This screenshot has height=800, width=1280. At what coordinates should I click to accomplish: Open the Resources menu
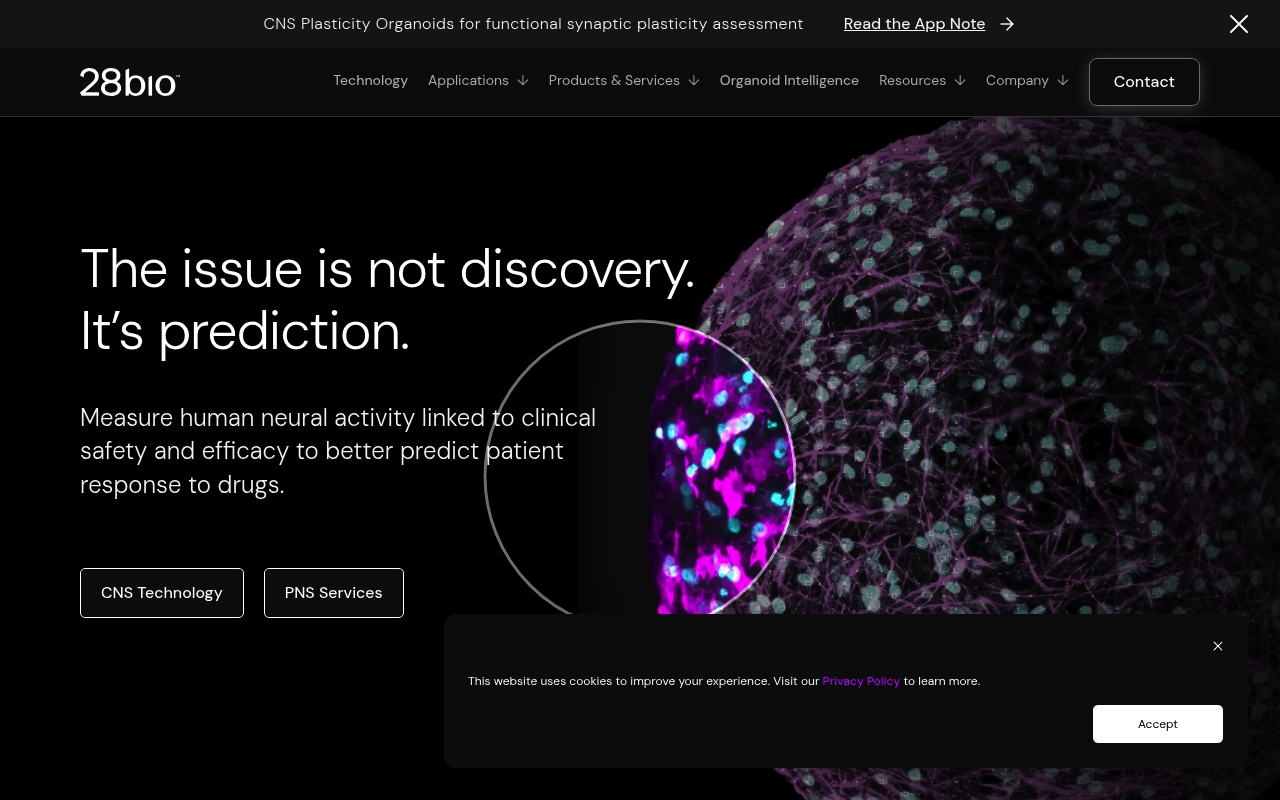click(x=912, y=81)
